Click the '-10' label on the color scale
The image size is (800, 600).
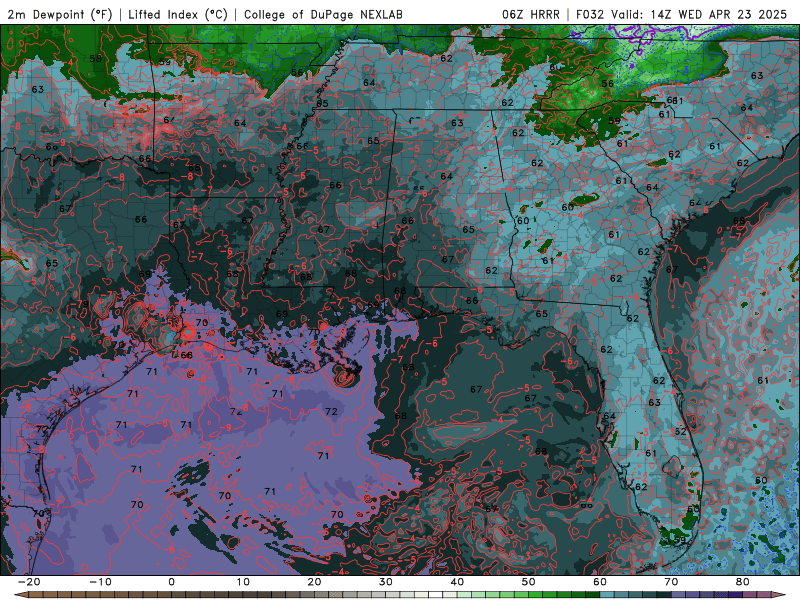100,582
